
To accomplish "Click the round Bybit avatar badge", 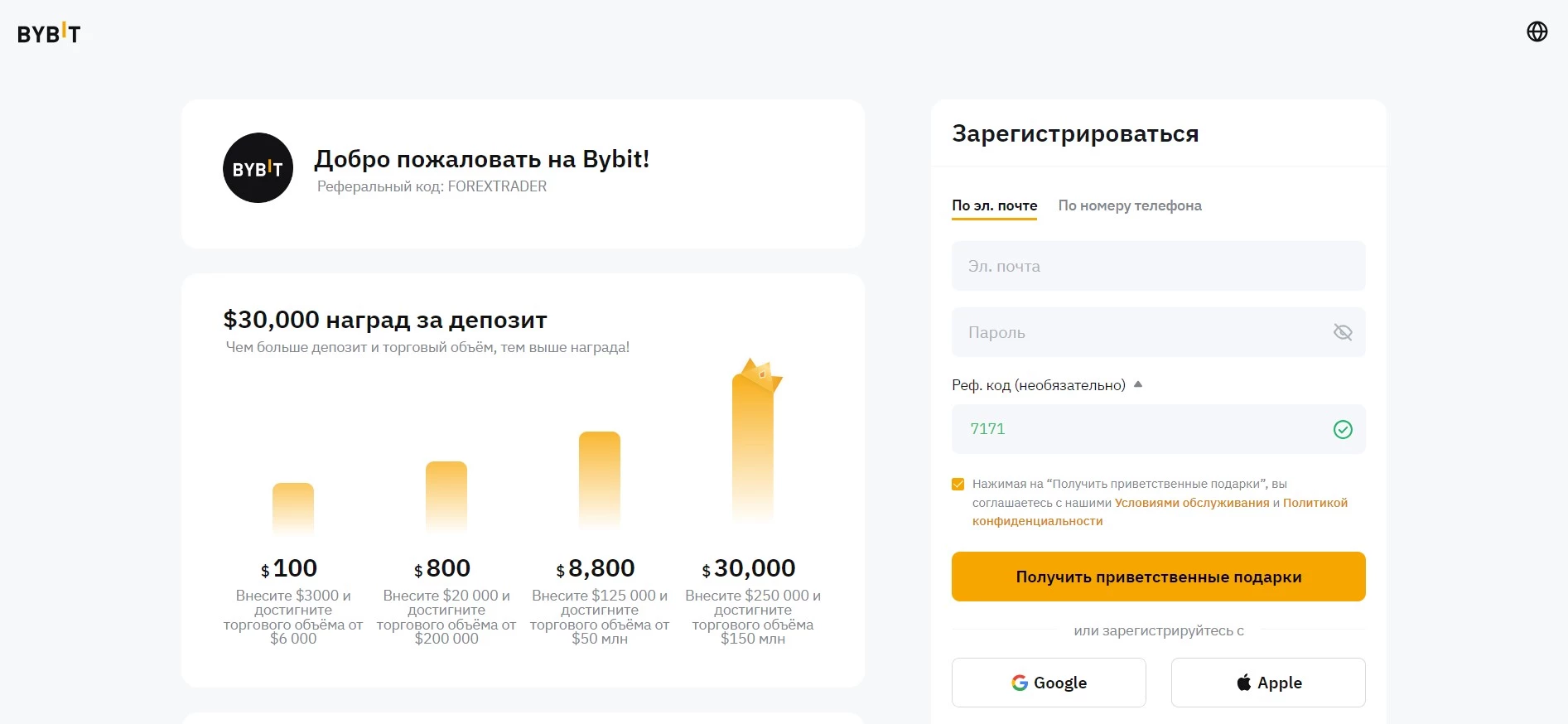I will pyautogui.click(x=258, y=168).
